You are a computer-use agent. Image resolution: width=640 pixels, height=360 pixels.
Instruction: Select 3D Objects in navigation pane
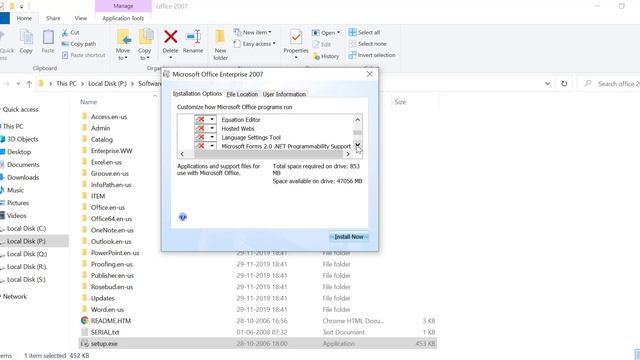coord(22,139)
